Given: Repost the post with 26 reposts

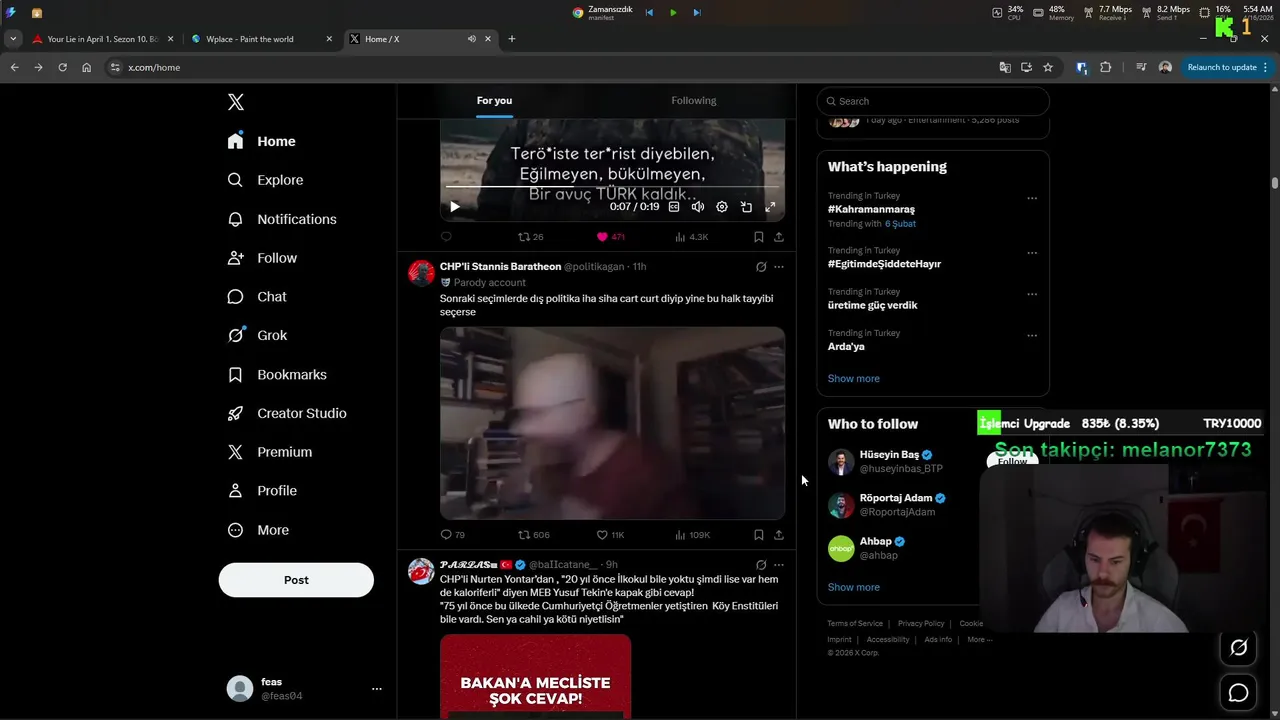Looking at the screenshot, I should tap(530, 237).
